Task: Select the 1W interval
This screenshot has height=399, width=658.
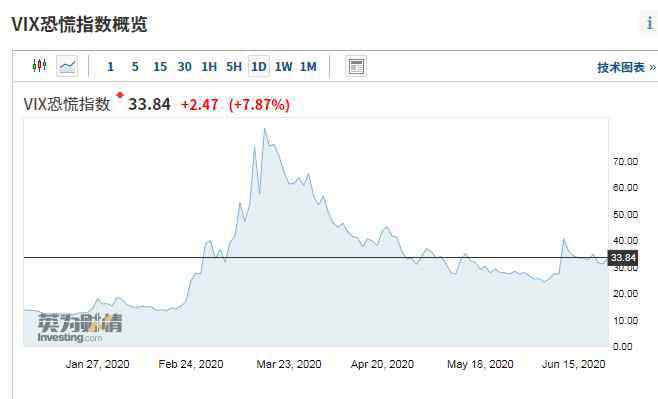Action: [283, 67]
